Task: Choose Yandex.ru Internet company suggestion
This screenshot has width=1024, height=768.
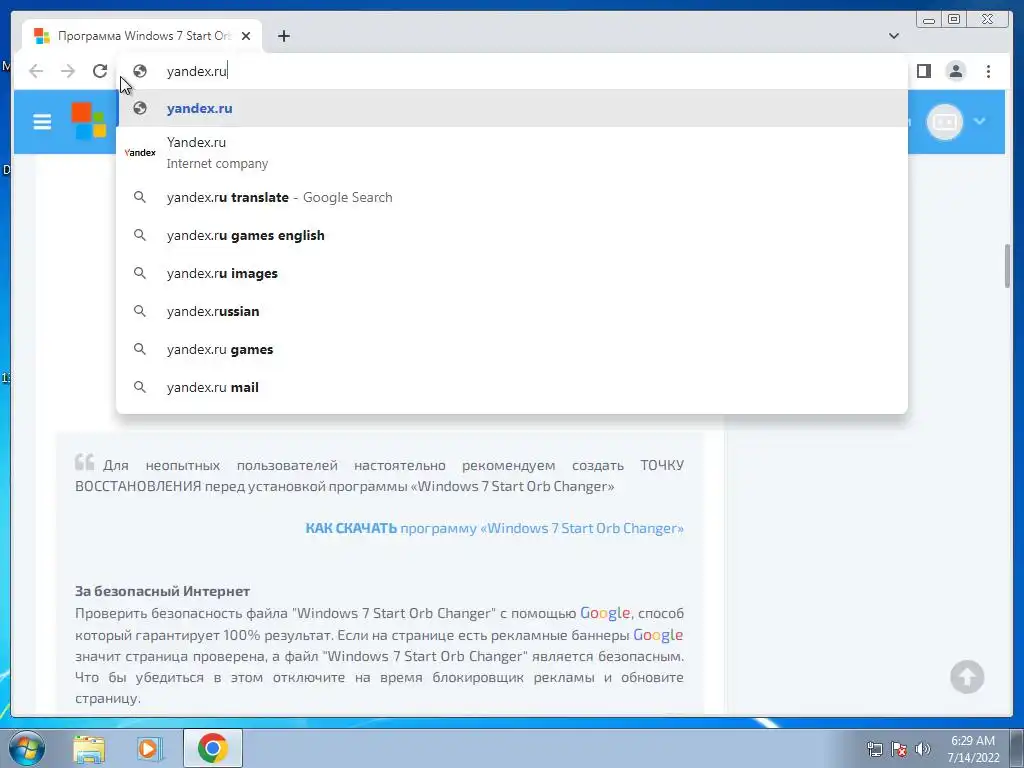Action: tap(512, 153)
